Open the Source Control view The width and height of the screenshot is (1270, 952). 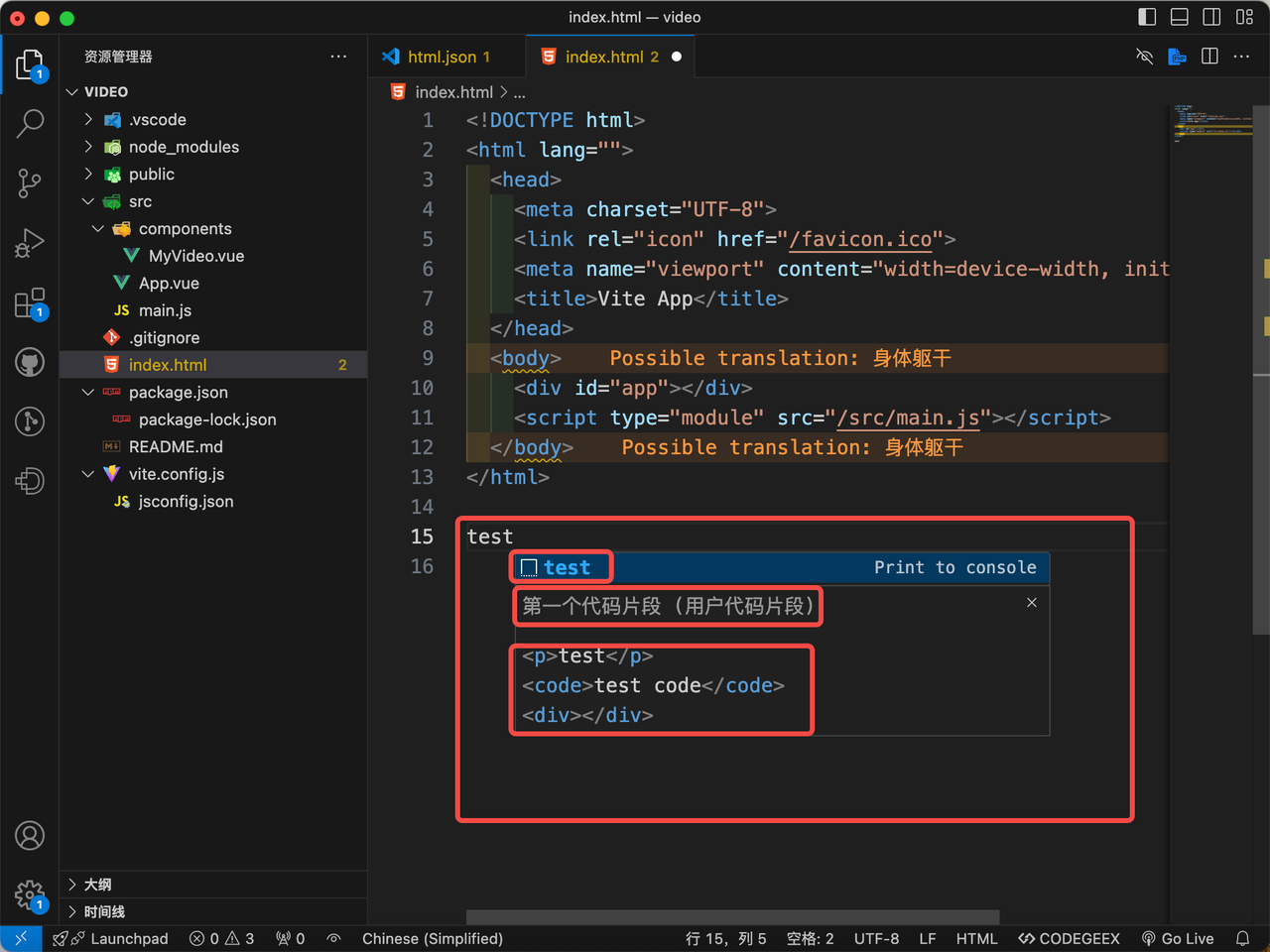pos(30,183)
